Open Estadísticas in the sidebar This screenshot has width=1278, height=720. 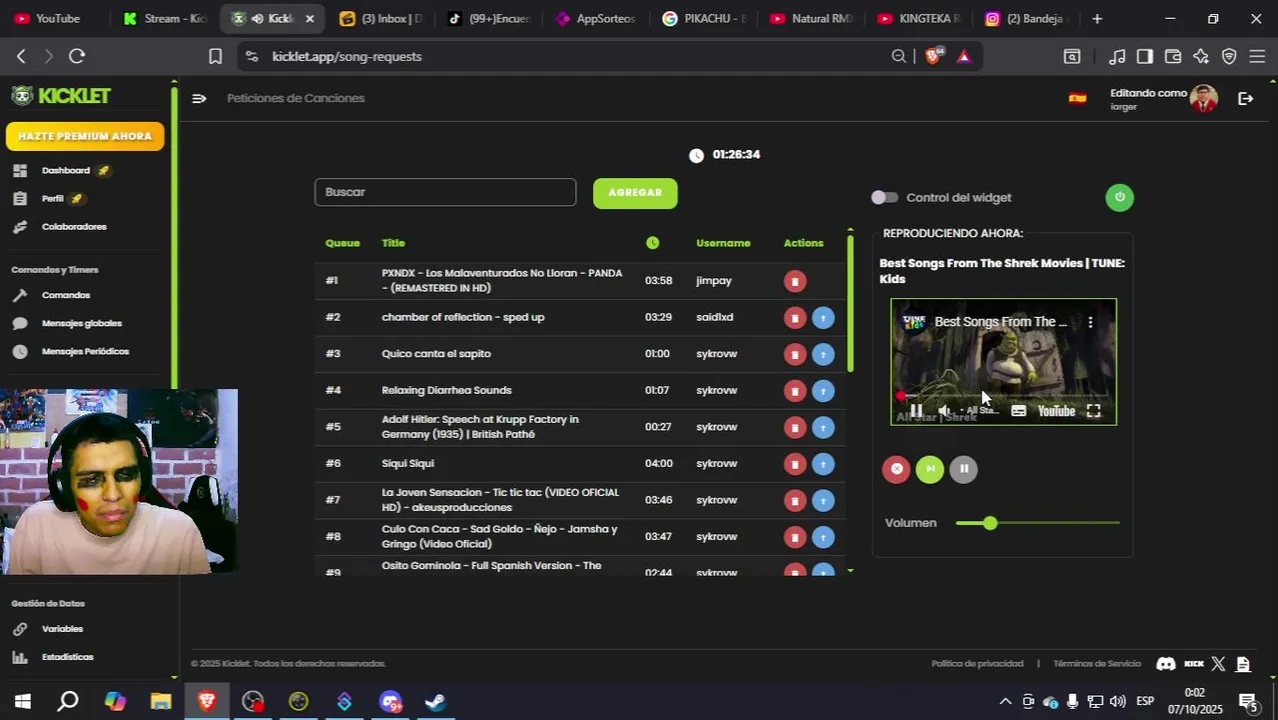[68, 657]
